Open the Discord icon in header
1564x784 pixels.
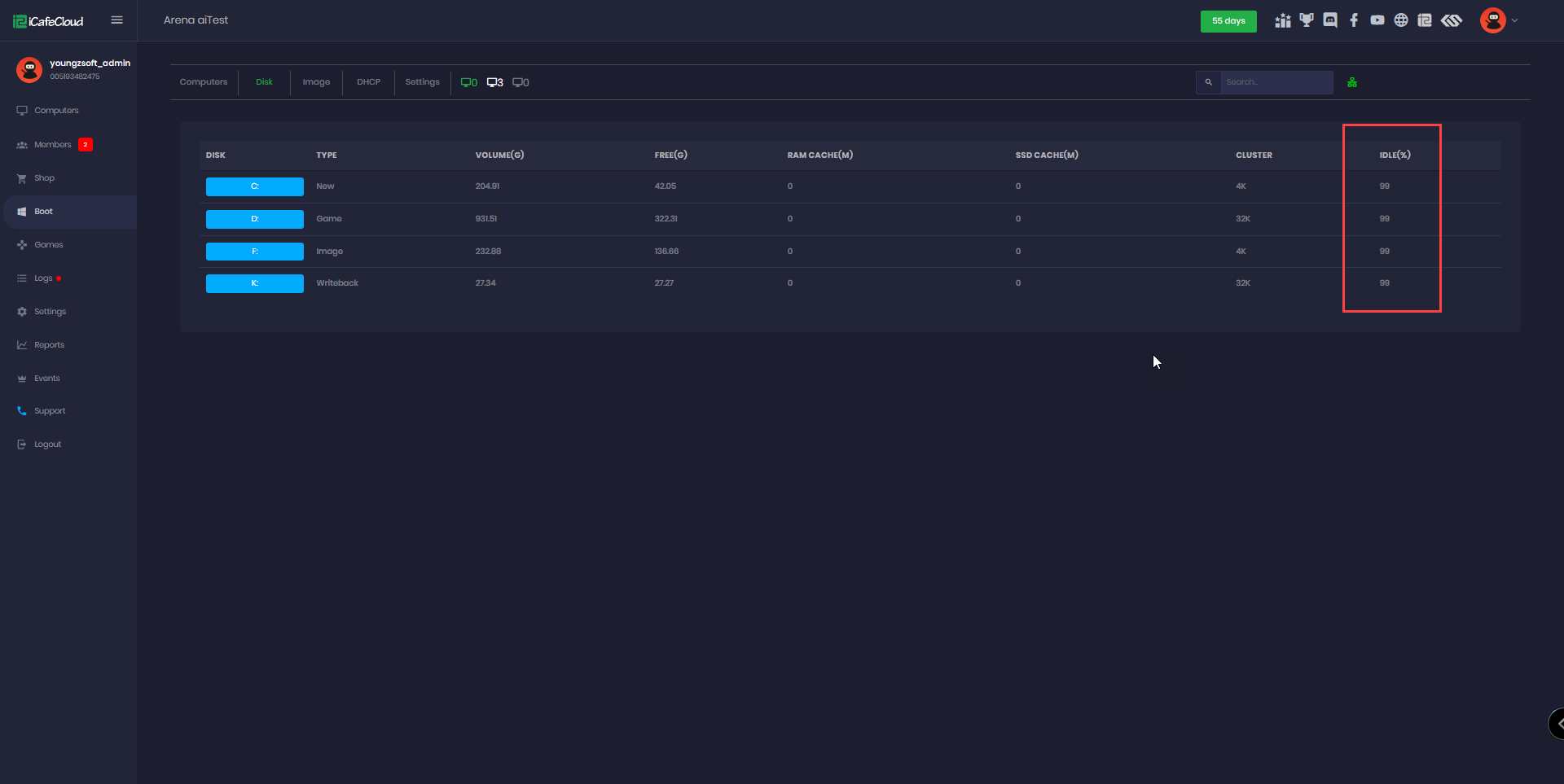tap(1330, 20)
